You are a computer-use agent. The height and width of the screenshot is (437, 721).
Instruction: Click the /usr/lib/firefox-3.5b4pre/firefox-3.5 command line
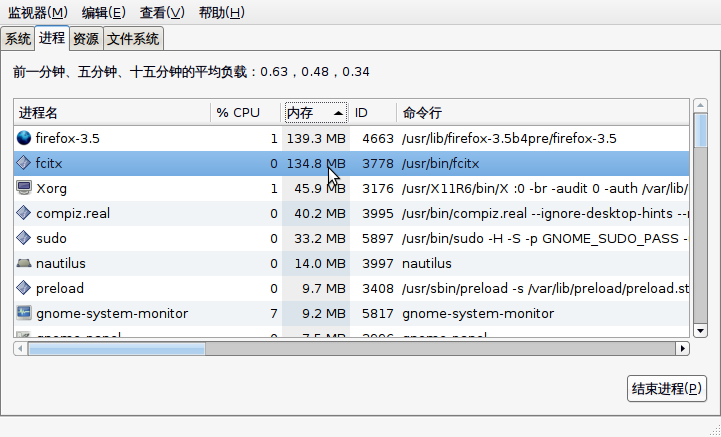click(509, 138)
